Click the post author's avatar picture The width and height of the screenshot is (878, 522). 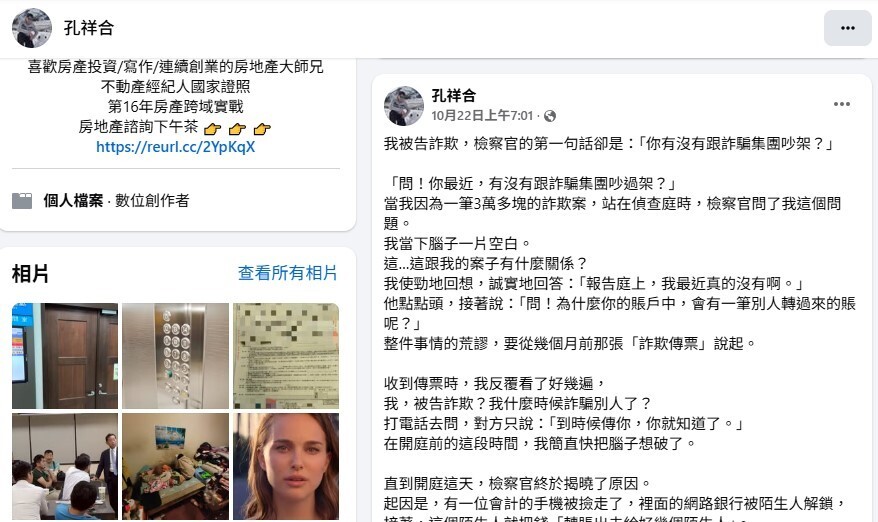coord(404,106)
